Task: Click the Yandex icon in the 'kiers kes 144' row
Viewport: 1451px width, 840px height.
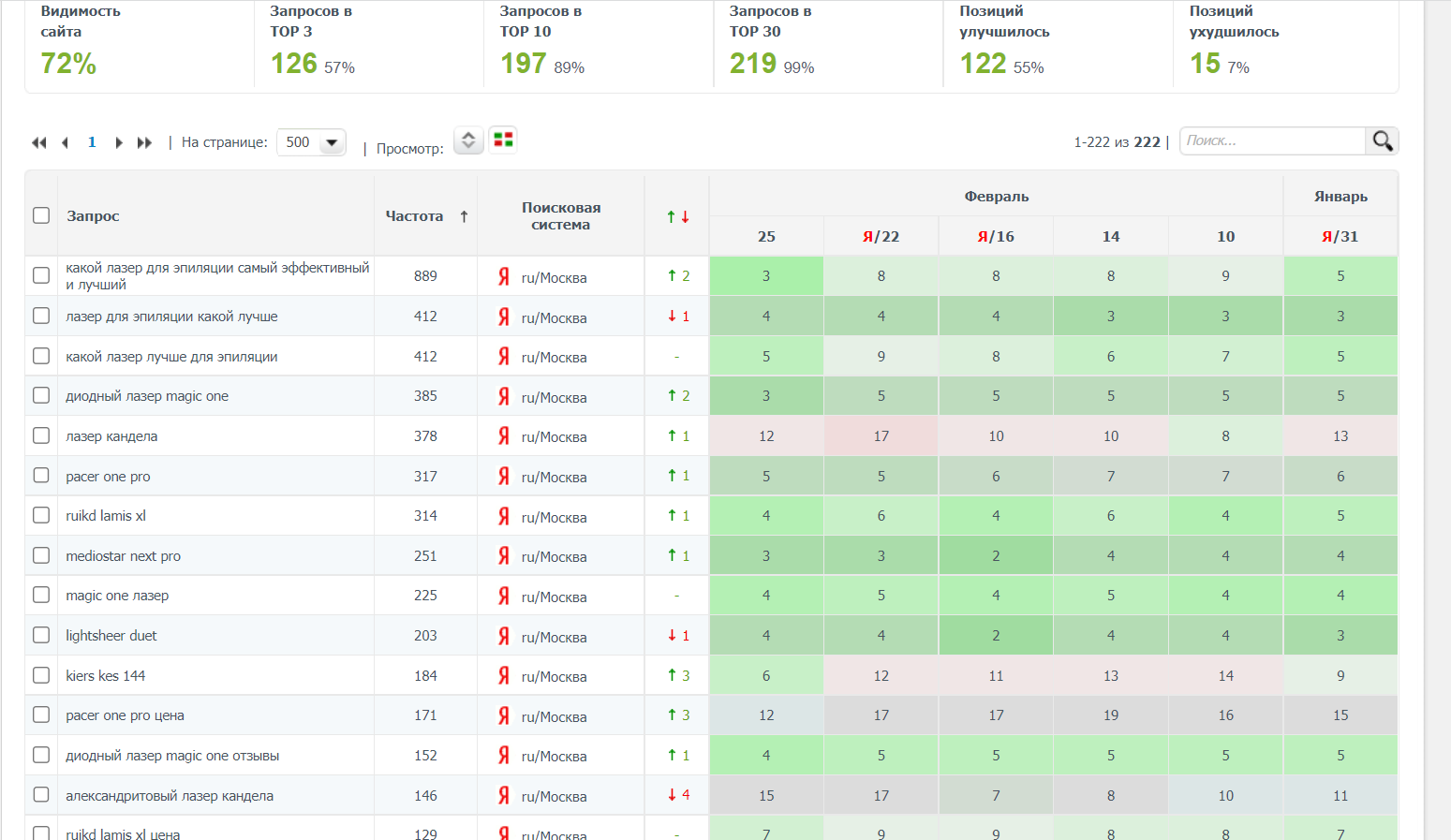Action: [504, 676]
